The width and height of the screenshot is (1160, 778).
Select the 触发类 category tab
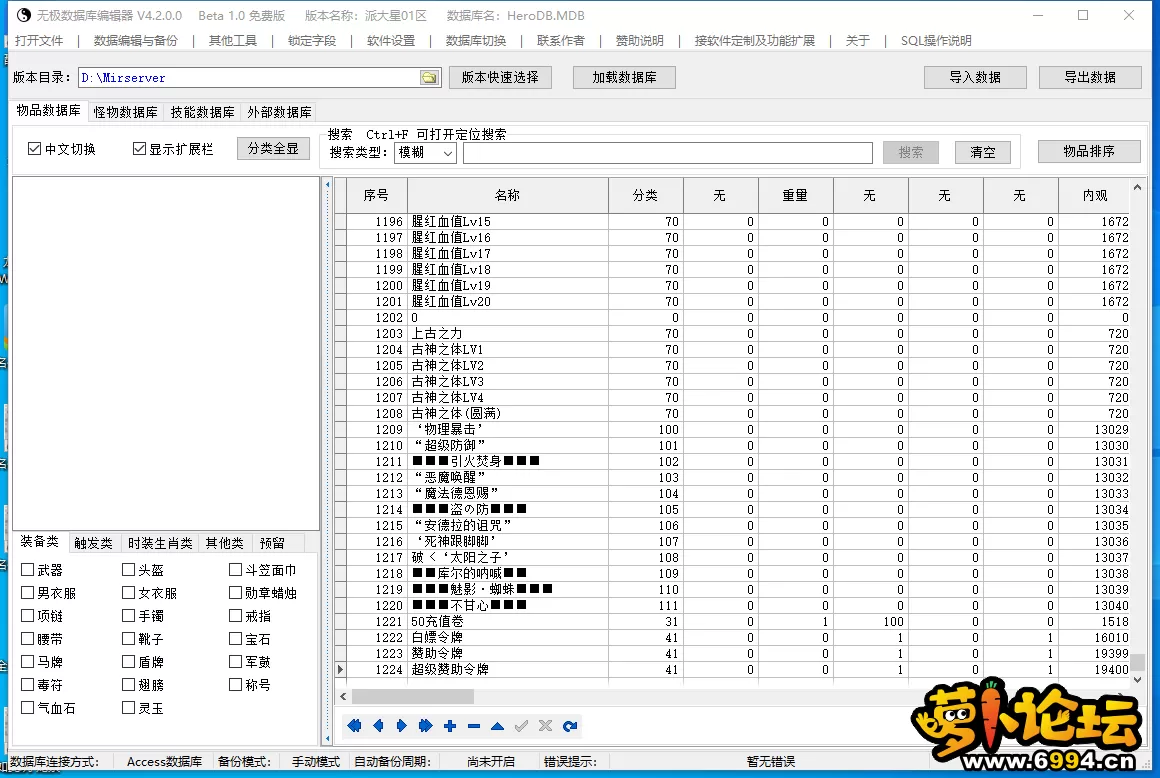tap(93, 544)
